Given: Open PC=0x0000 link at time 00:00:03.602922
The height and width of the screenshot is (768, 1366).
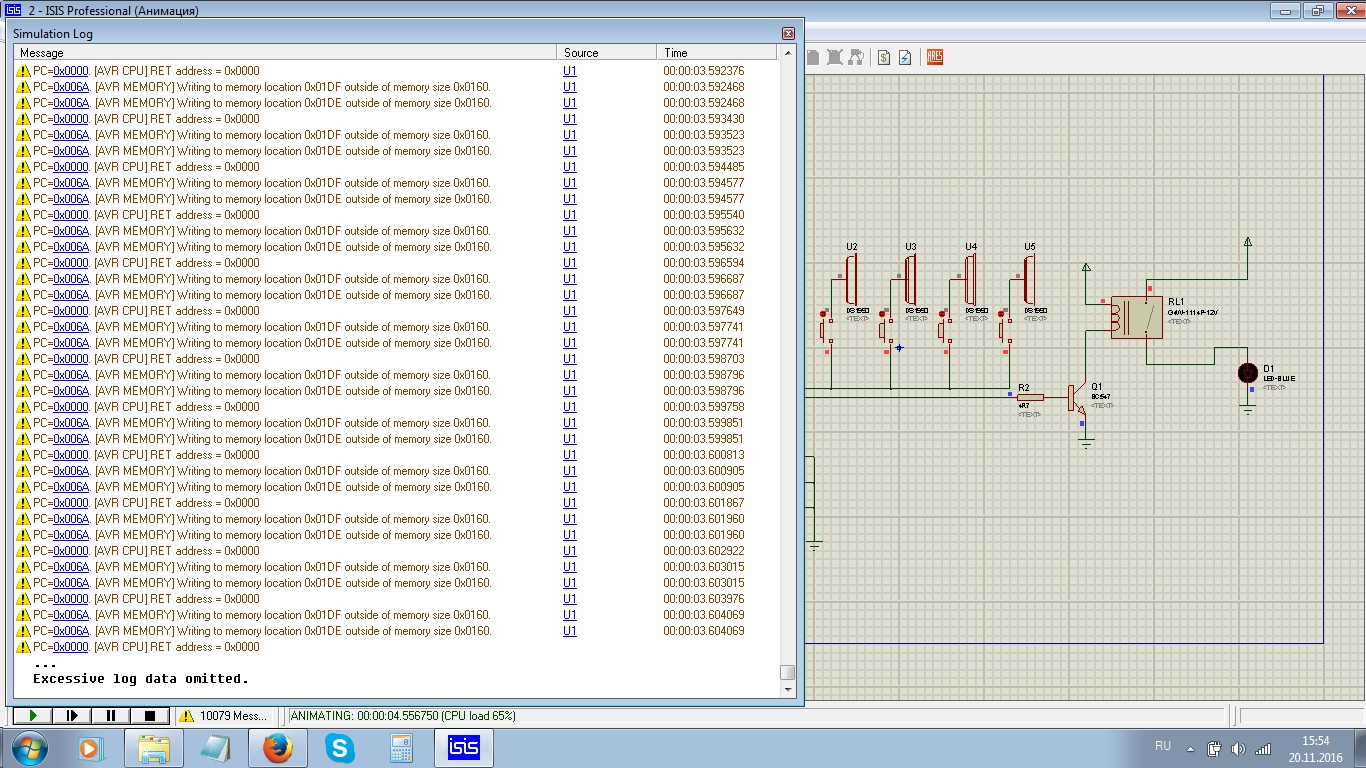Looking at the screenshot, I should [71, 551].
